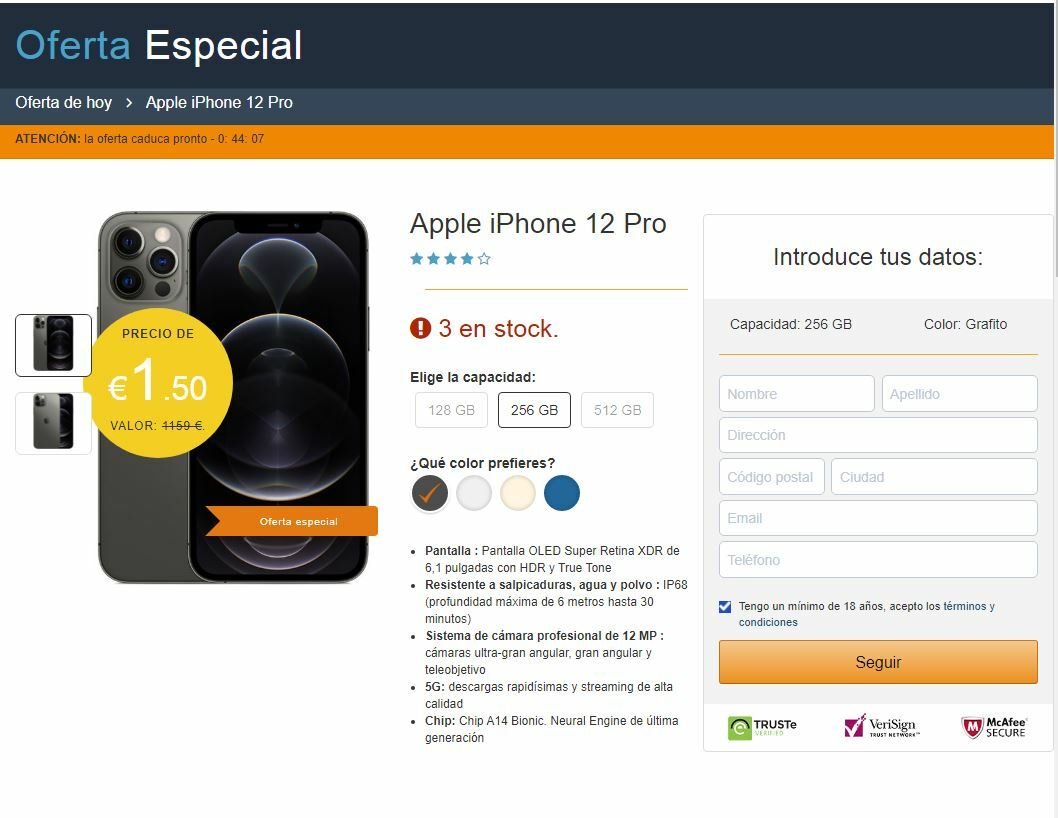Click the TRUSTe verified badge icon
This screenshot has width=1058, height=818.
(x=762, y=728)
